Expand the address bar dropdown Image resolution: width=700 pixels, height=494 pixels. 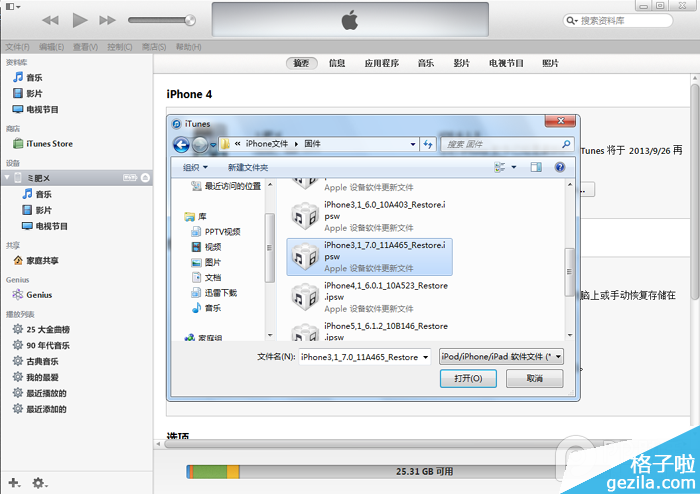tap(413, 144)
